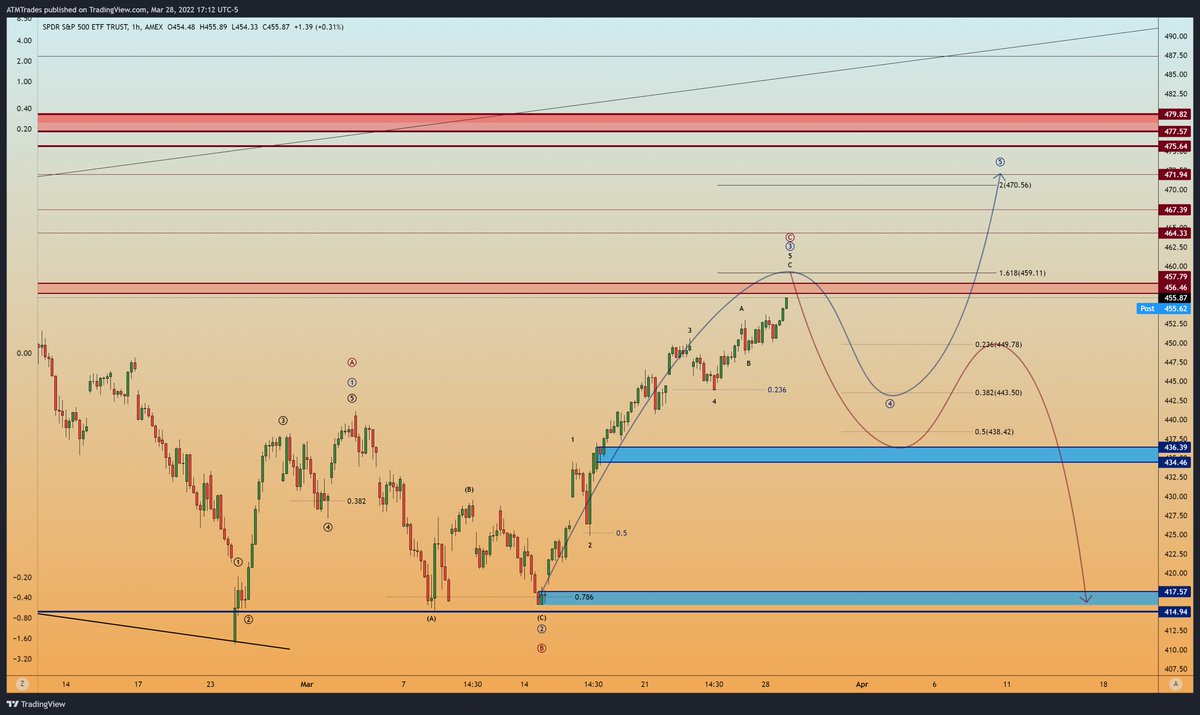Select the 471.94 price label on the axis
Viewport: 1200px width, 715px height.
[x=1174, y=175]
